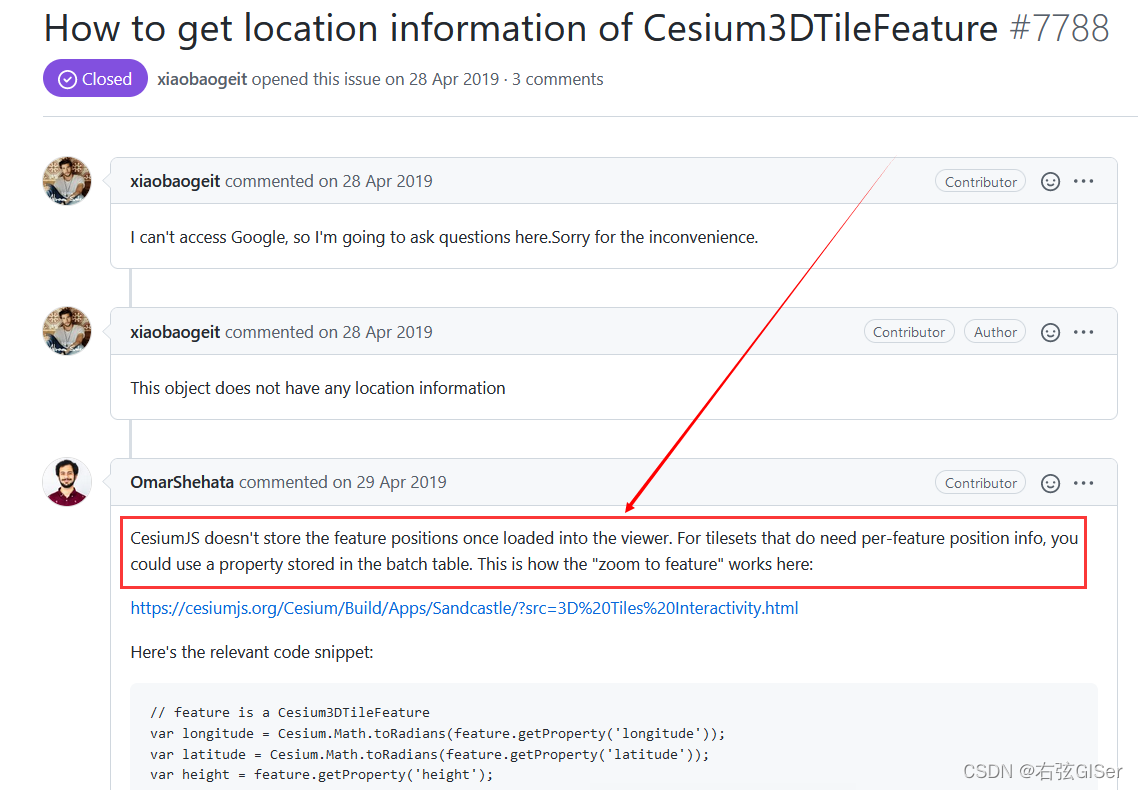Open three-dot options menu on first xiaobaogeit comment

tap(1084, 181)
